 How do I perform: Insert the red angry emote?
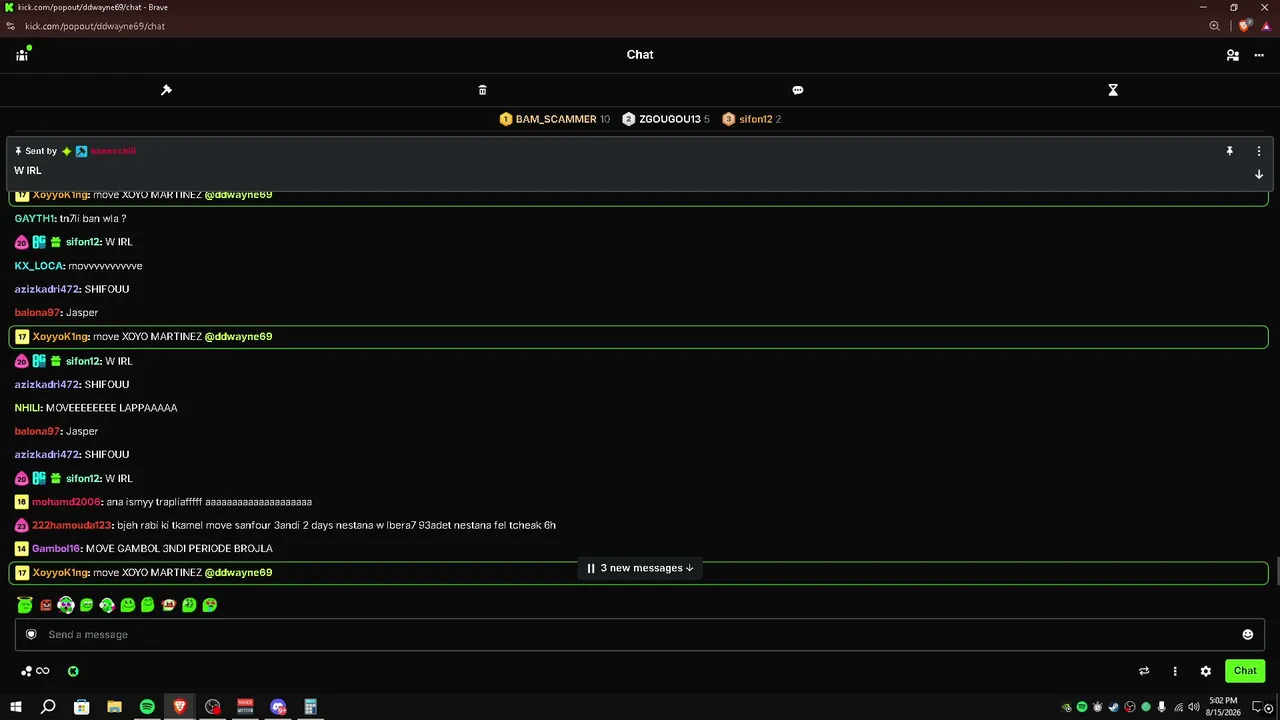(45, 605)
